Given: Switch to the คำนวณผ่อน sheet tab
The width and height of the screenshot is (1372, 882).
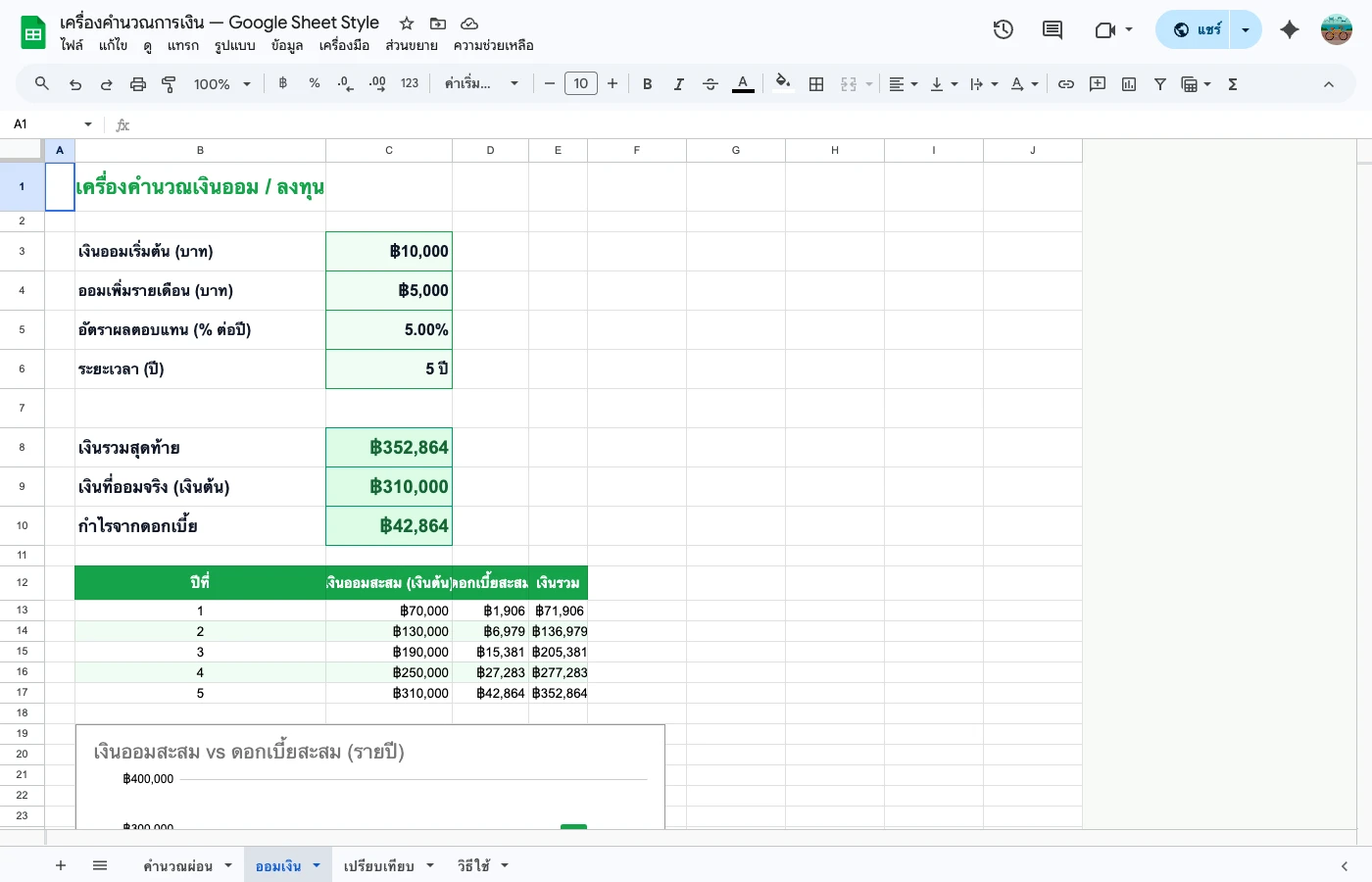Looking at the screenshot, I should tap(179, 865).
